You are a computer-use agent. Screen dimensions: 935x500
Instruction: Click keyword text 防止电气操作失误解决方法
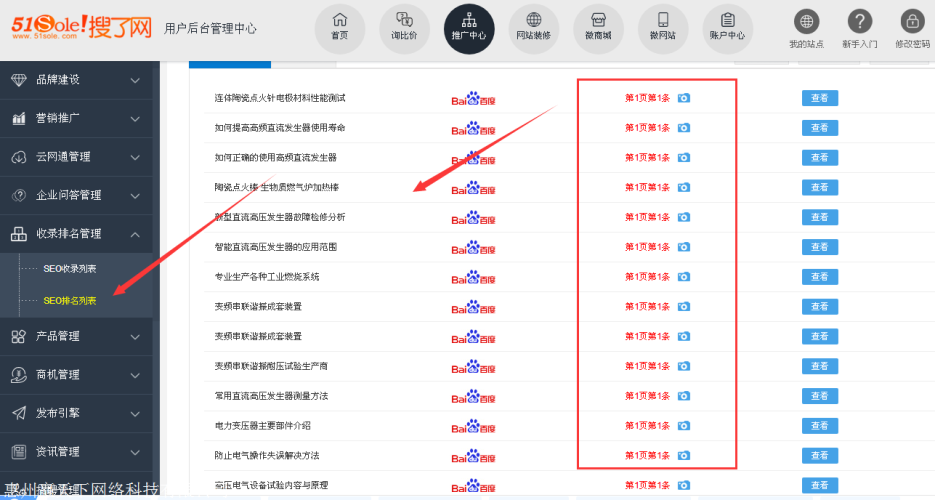click(267, 455)
